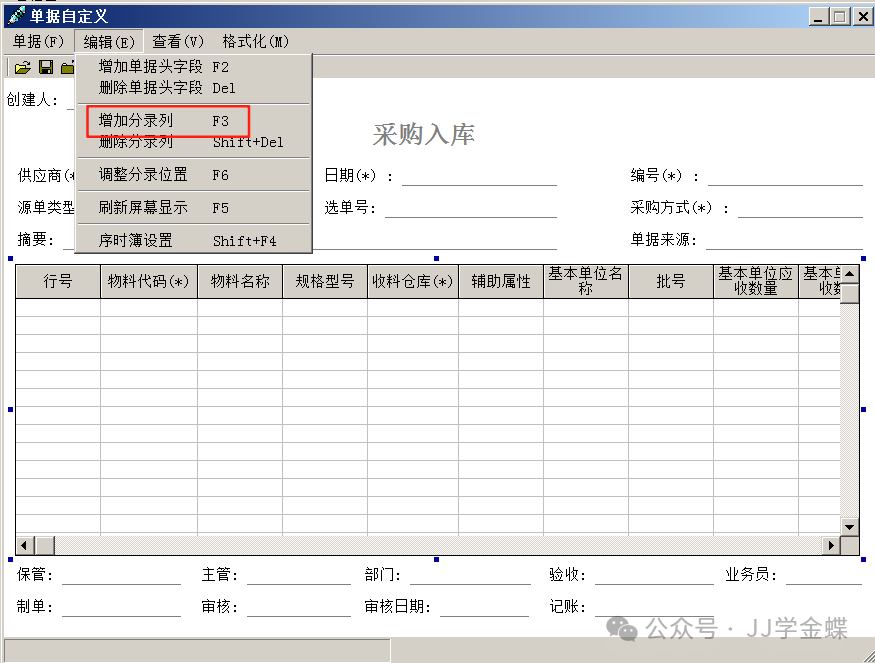Click the save floppy disk icon
The height and width of the screenshot is (663, 875).
[46, 68]
